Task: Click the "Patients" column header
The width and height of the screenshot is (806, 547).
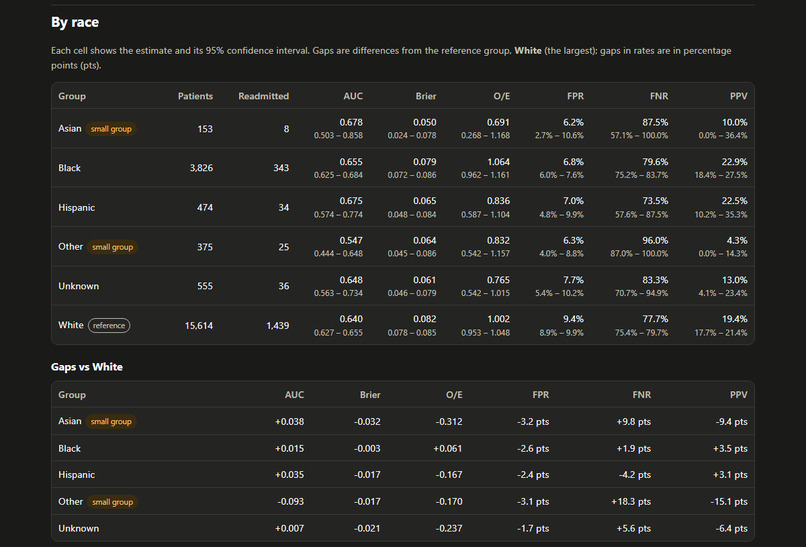Action: pyautogui.click(x=195, y=96)
